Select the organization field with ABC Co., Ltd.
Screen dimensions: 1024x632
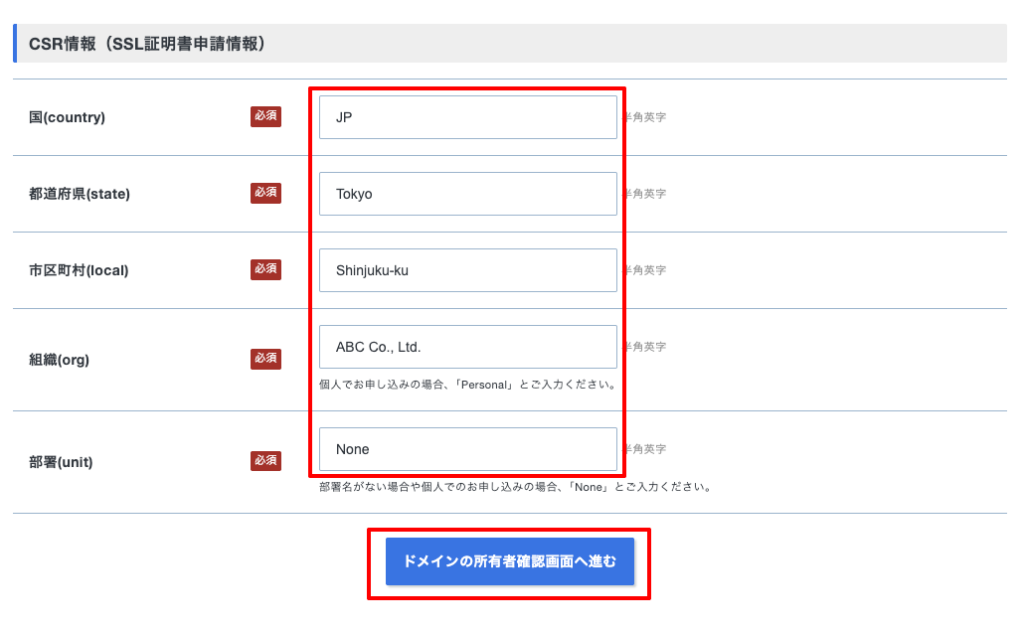point(467,347)
